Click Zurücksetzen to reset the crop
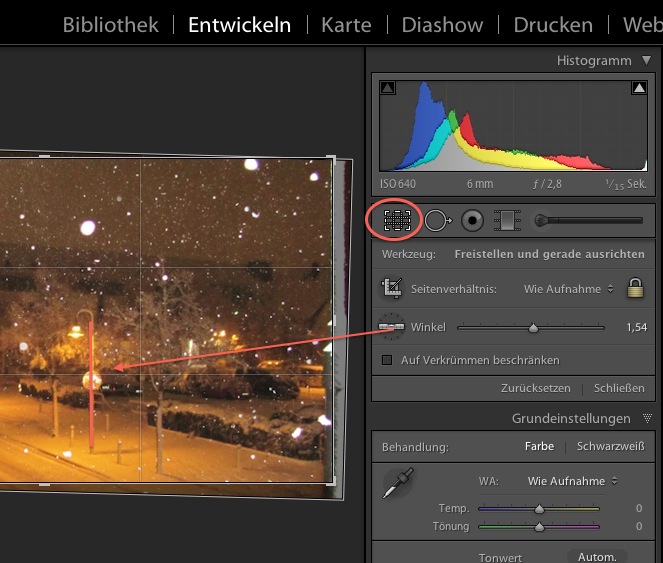663x563 pixels. pyautogui.click(x=535, y=388)
